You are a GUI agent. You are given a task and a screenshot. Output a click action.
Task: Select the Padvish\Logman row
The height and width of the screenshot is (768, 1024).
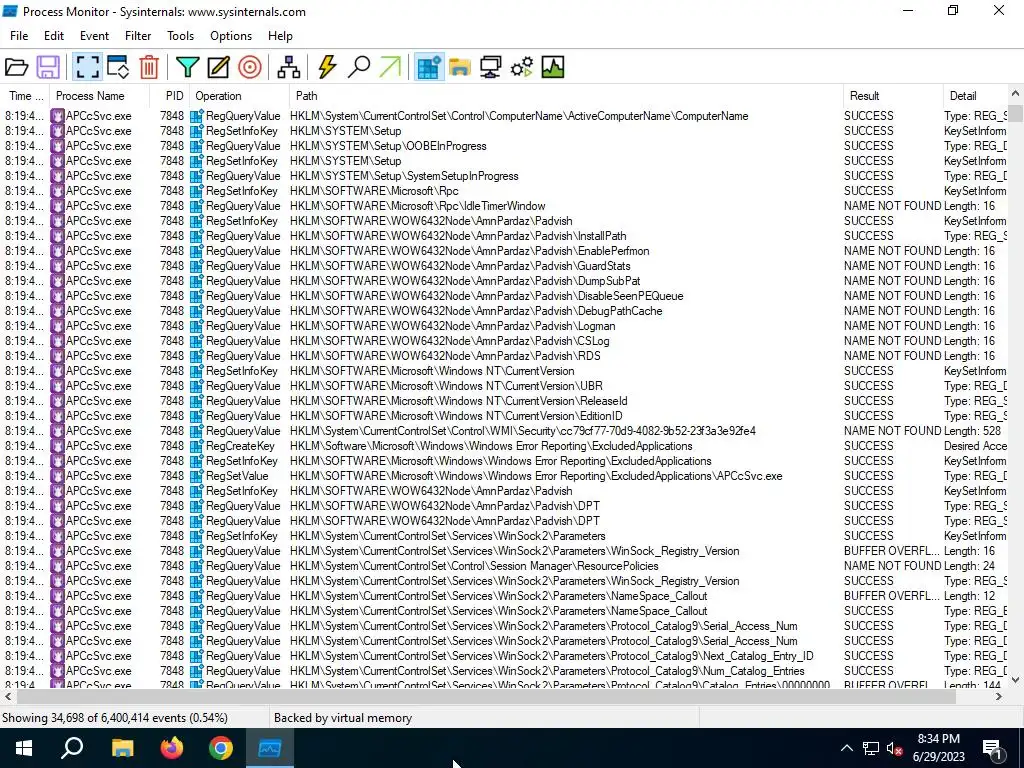453,326
